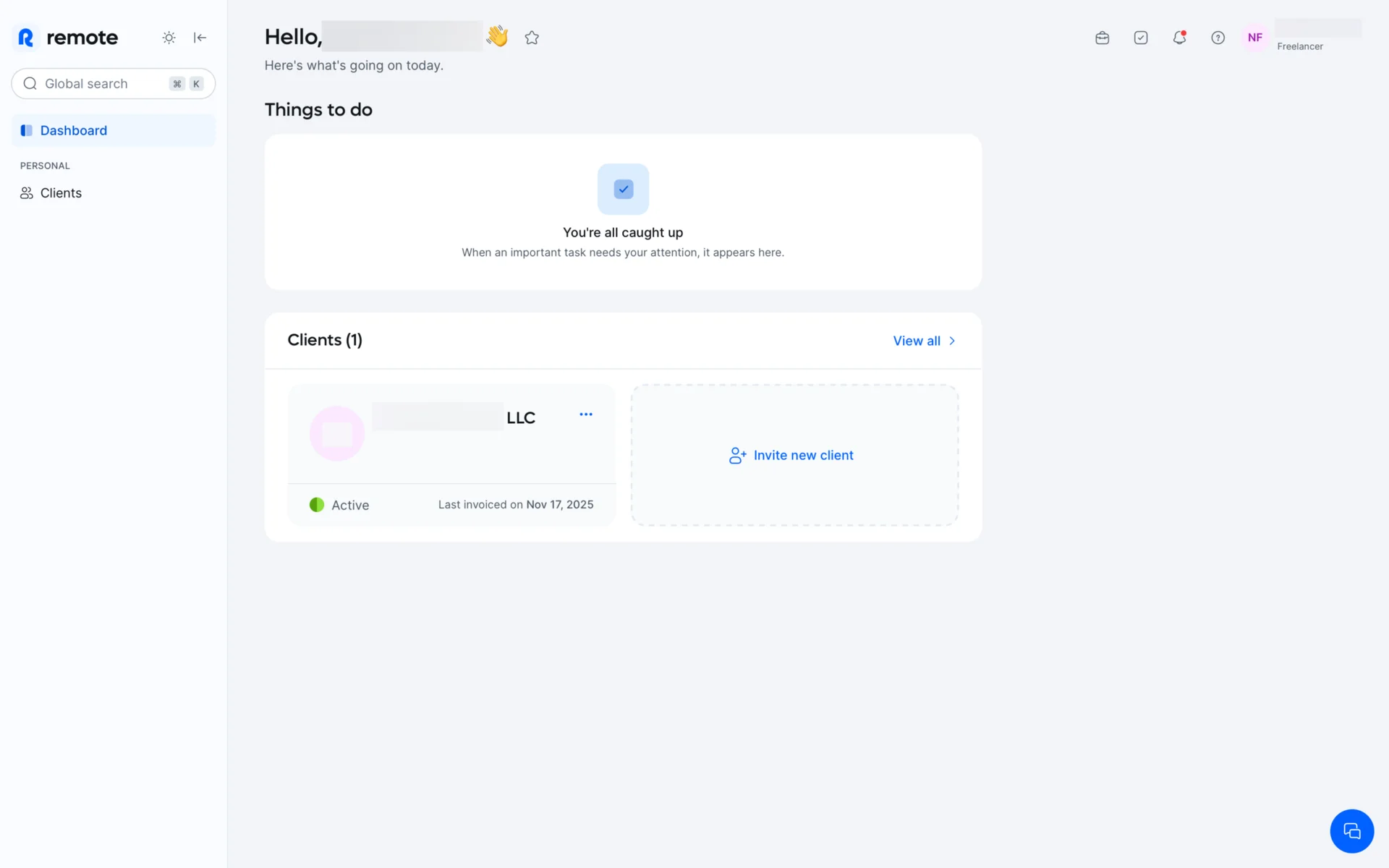Screen dimensions: 1389x868
Task: Open the LLC client avatar thumbnail
Action: point(337,433)
